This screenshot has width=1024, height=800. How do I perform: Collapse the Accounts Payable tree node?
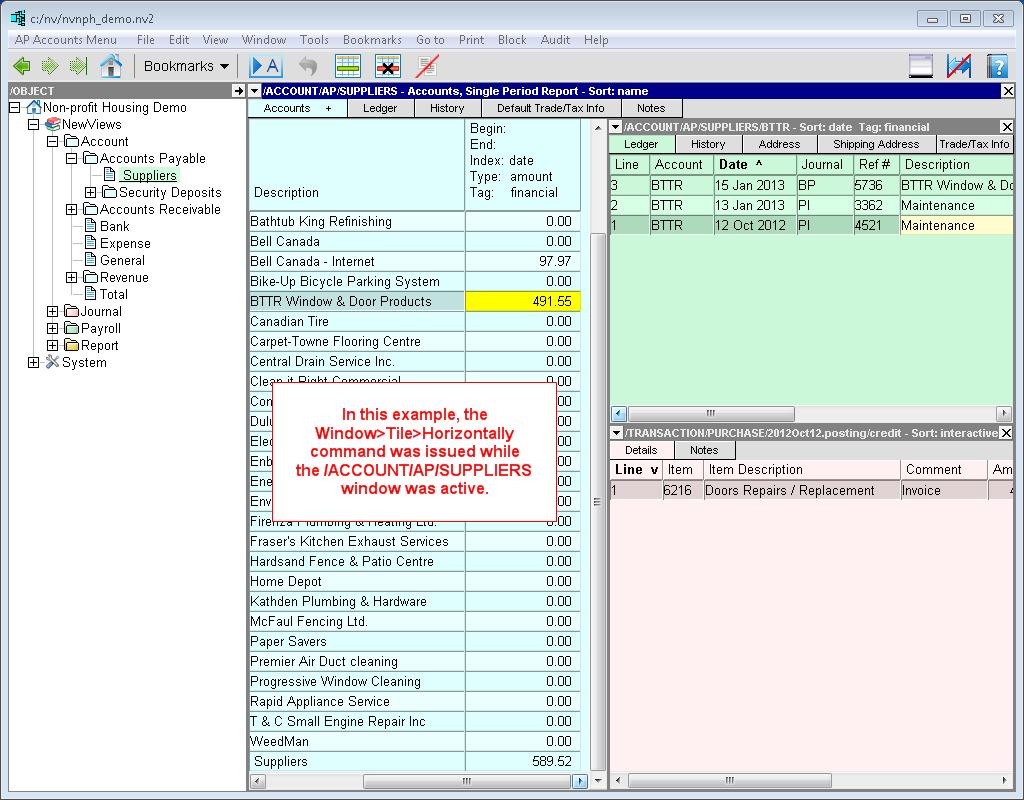[x=72, y=159]
